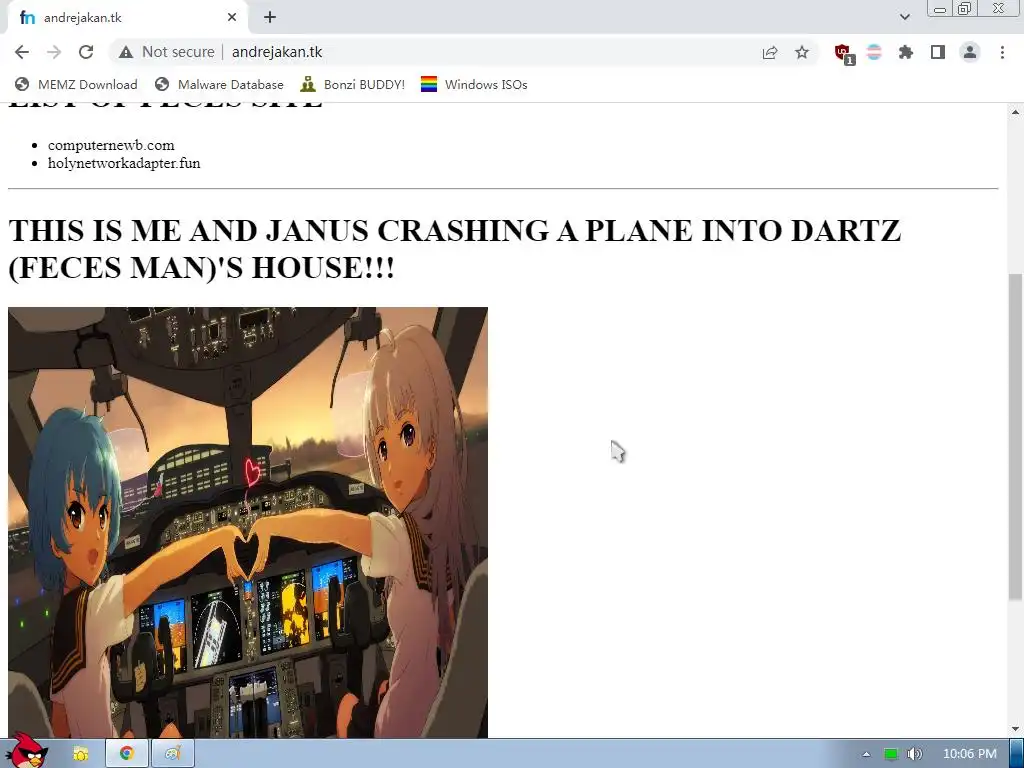The width and height of the screenshot is (1024, 768).
Task: Open the Windows ISOs bookmark
Action: pos(474,84)
